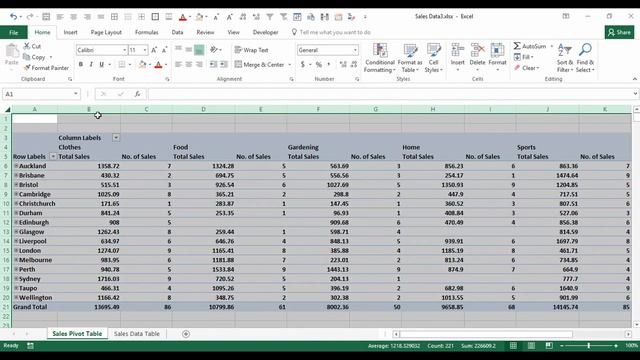Toggle Italic formatting
Image resolution: width=640 pixels, height=360 pixels.
click(91, 64)
